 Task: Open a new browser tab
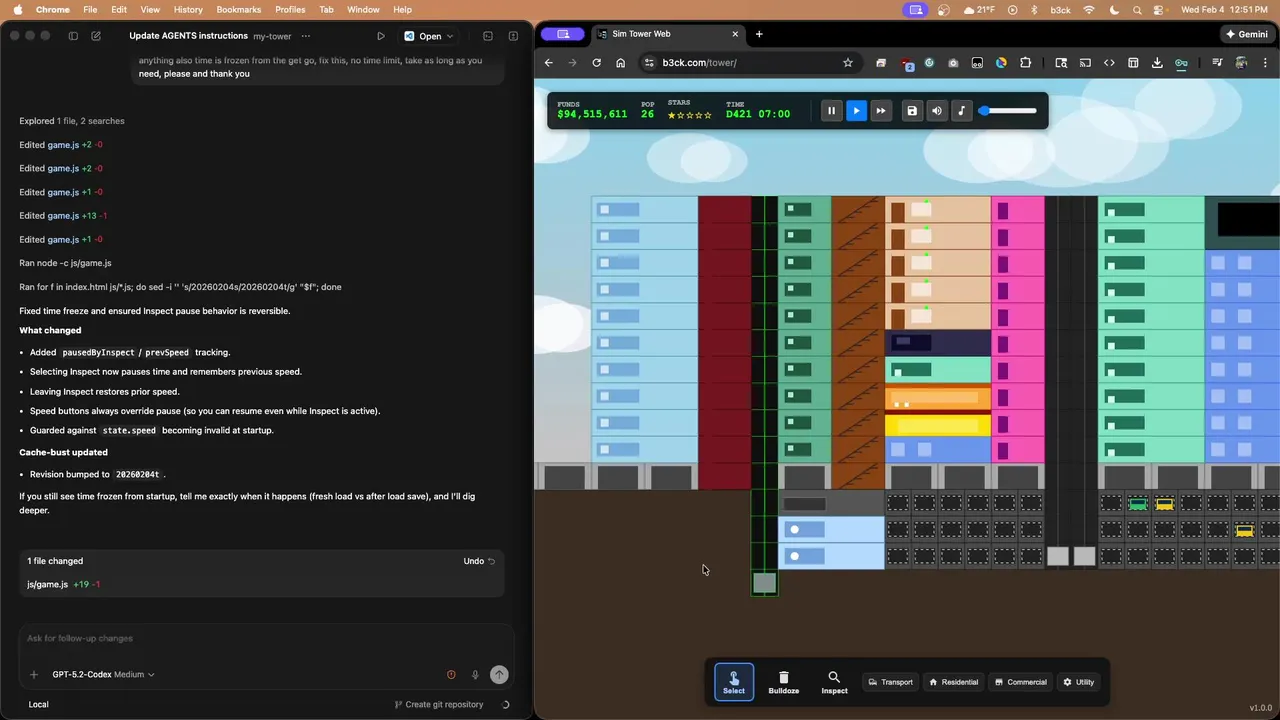coord(759,34)
